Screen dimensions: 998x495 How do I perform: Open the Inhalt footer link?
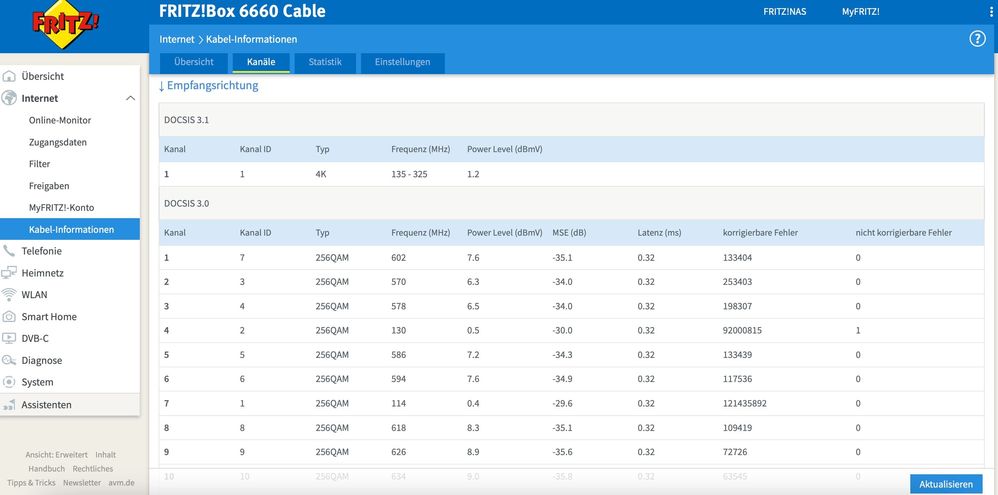(106, 455)
